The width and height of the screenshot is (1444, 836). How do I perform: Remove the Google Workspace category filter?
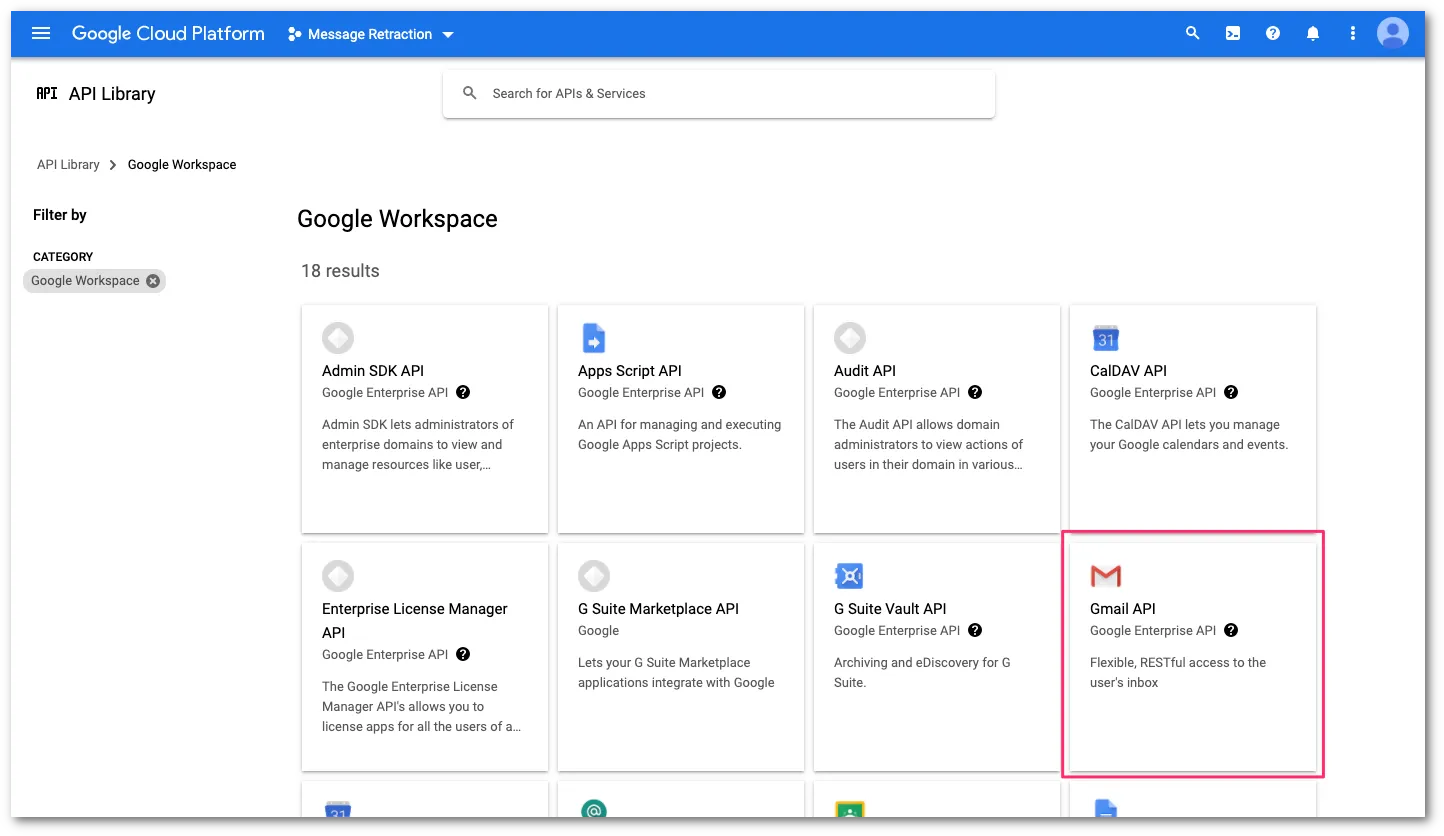point(152,280)
